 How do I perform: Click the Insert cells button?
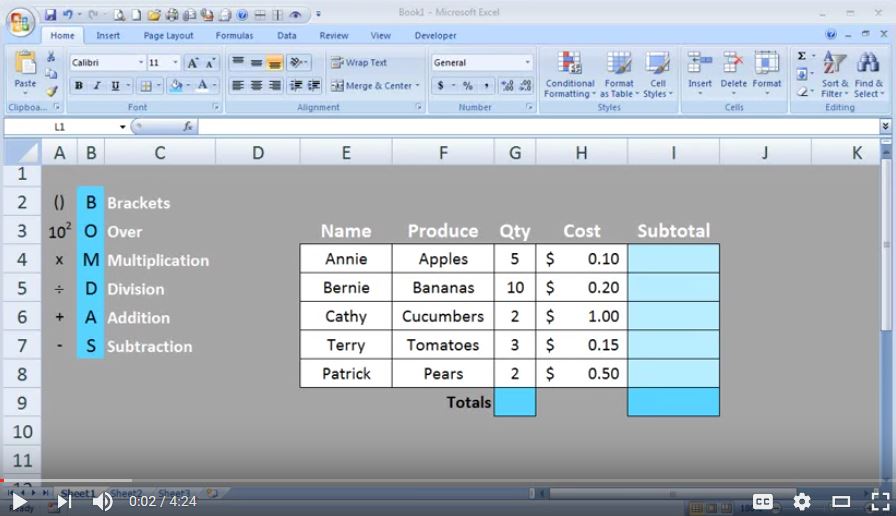[x=699, y=72]
